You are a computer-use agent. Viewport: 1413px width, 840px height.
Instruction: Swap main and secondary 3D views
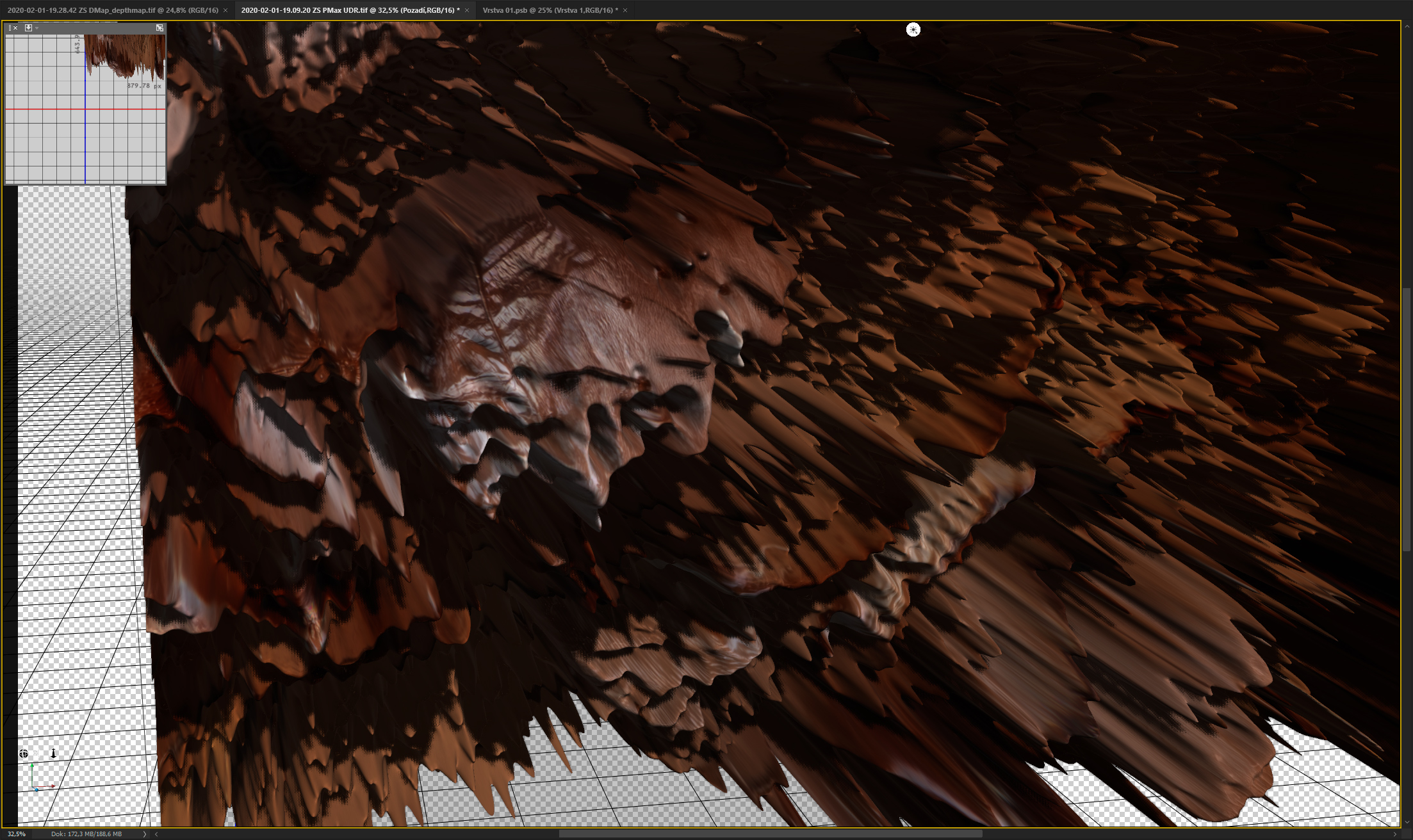tap(159, 28)
